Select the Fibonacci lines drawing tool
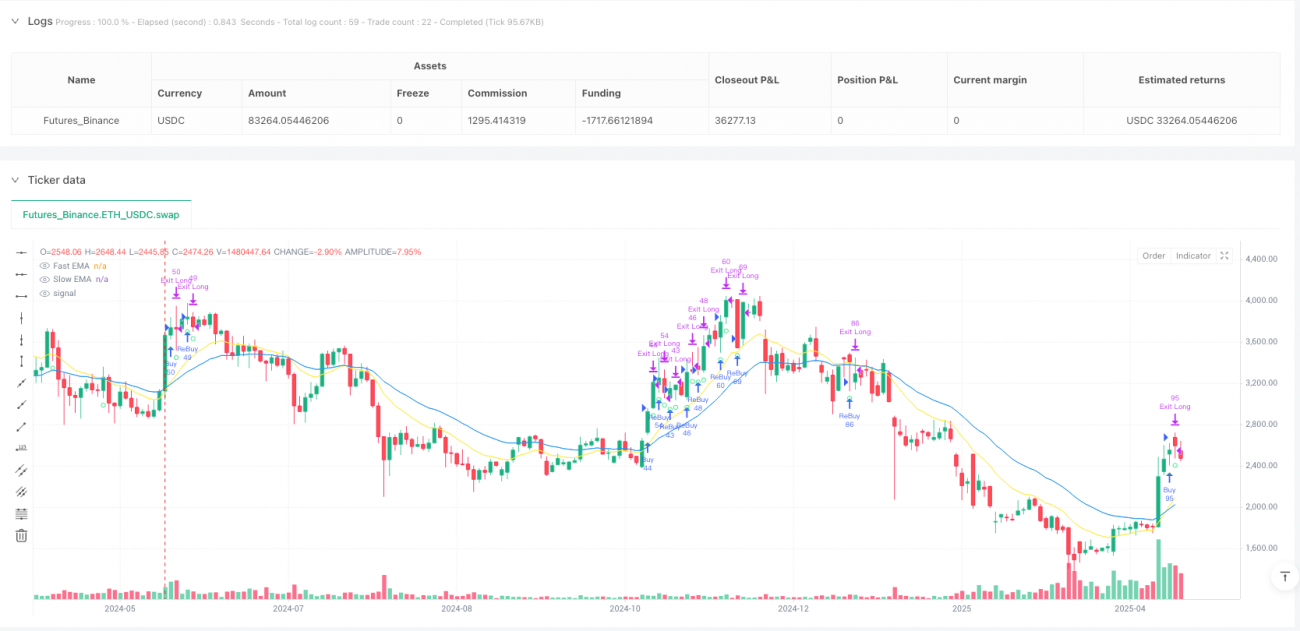This screenshot has height=631, width=1300. click(20, 513)
